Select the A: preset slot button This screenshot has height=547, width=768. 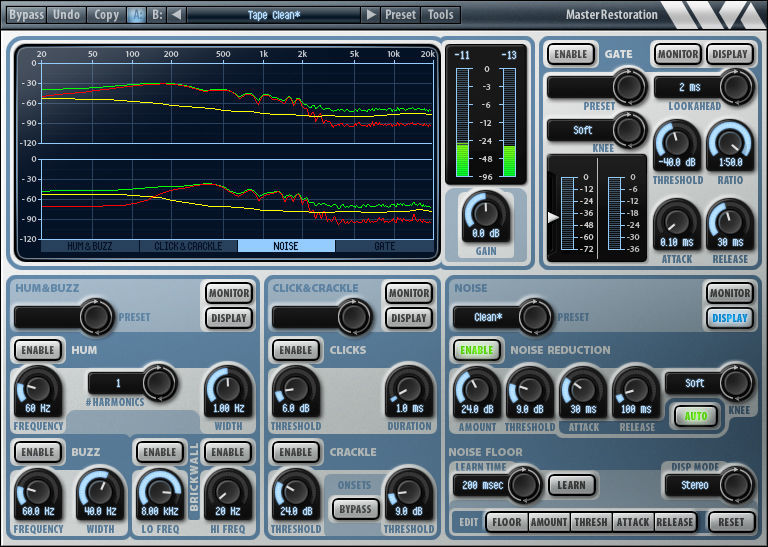(136, 15)
